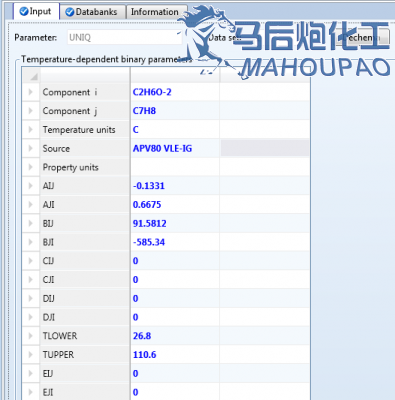
Task: Select AJI value 0.6675
Action: pos(175,204)
